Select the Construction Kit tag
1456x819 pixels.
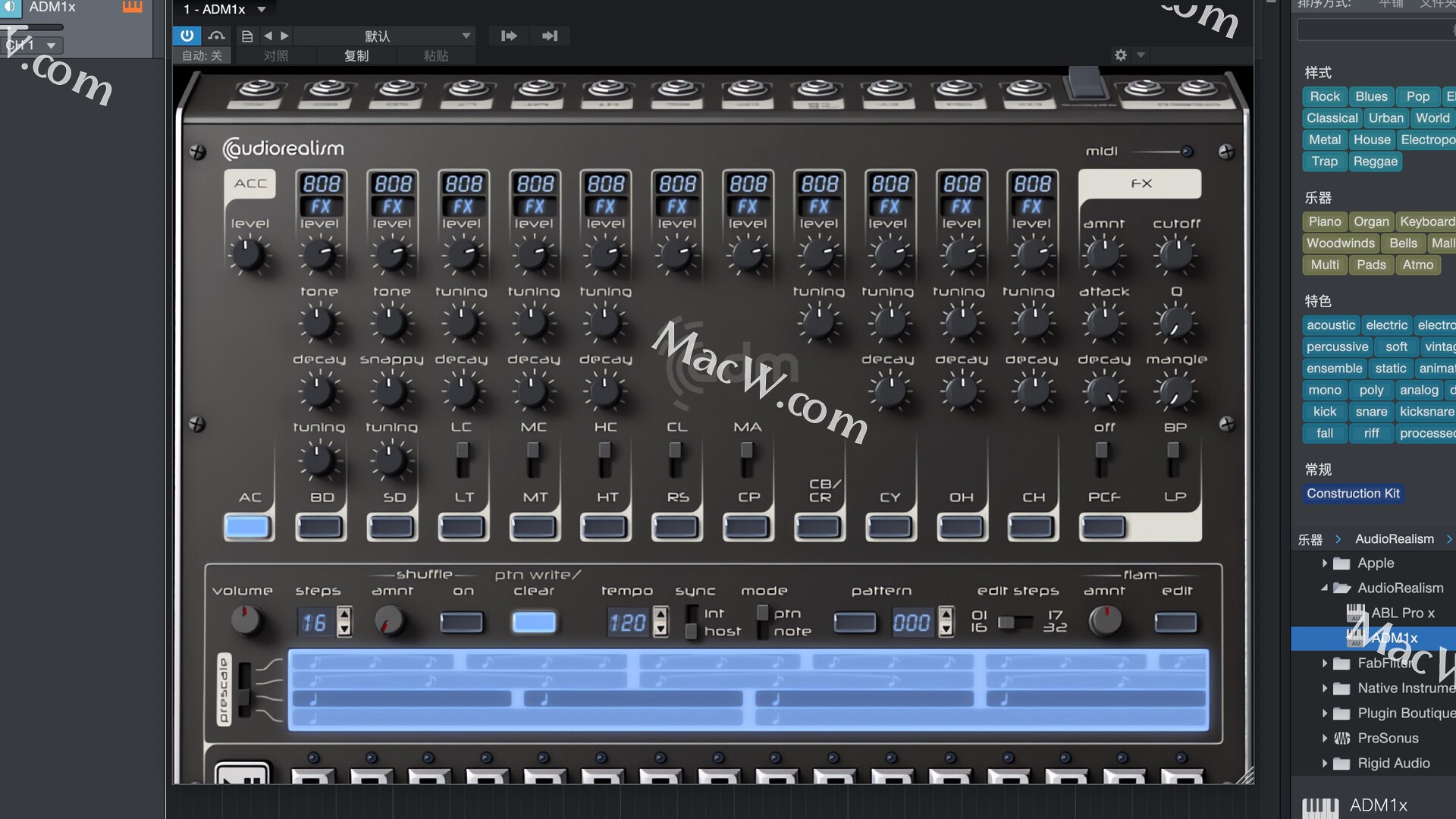(1353, 494)
